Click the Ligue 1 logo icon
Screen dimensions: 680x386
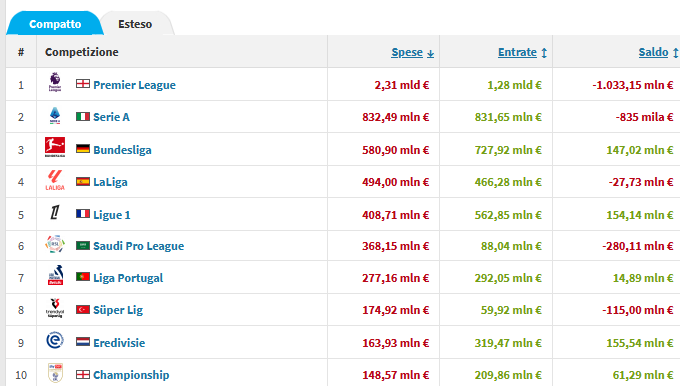click(x=55, y=213)
